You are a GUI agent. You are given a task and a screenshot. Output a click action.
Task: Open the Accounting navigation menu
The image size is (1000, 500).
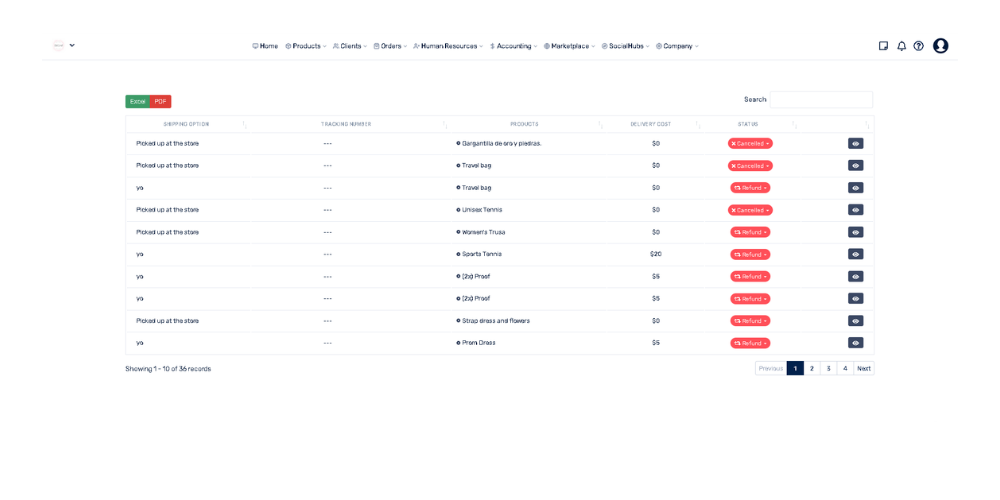pos(513,46)
